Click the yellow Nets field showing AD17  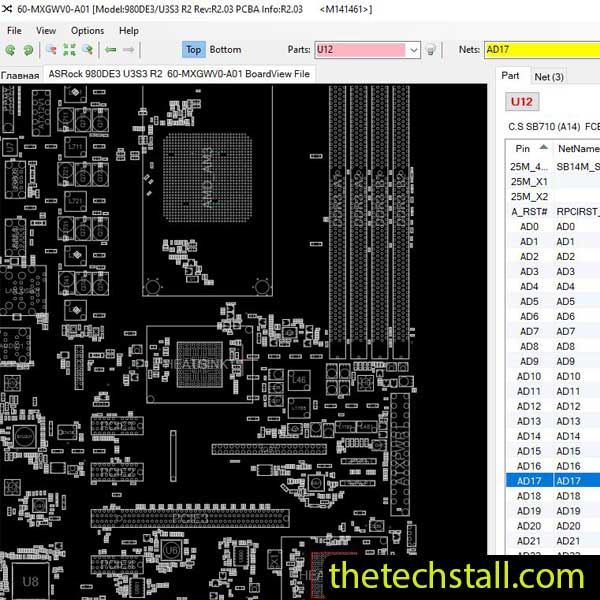541,49
